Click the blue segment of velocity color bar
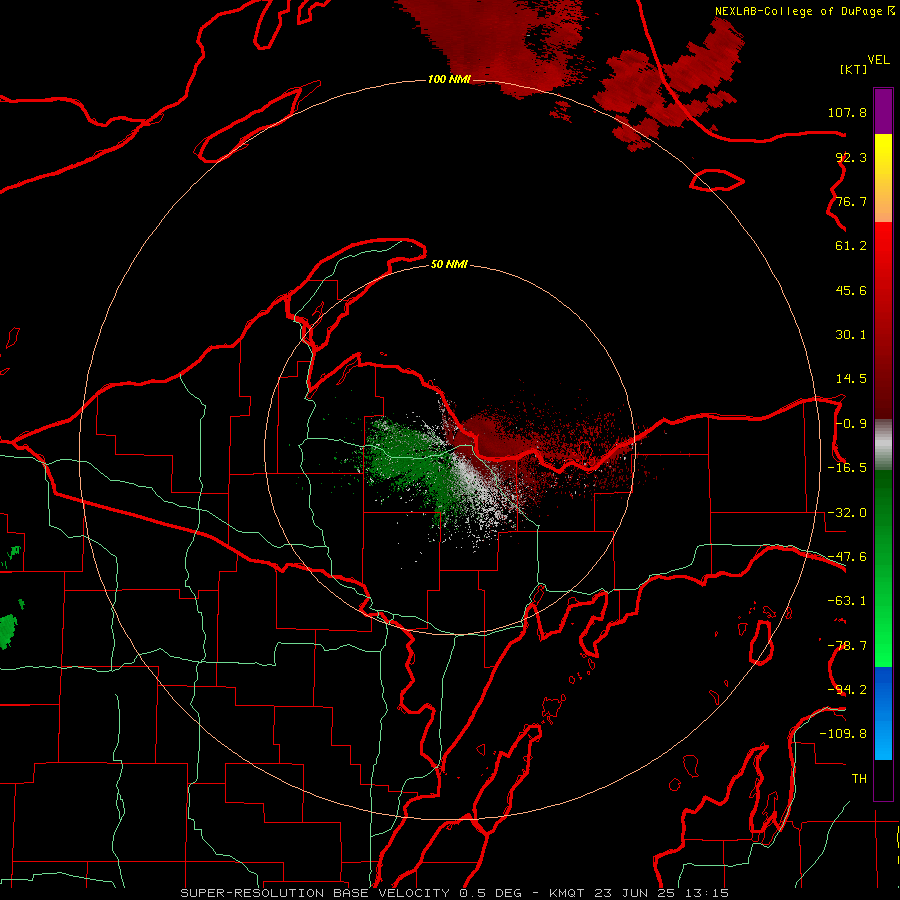Image resolution: width=900 pixels, height=900 pixels. click(883, 713)
